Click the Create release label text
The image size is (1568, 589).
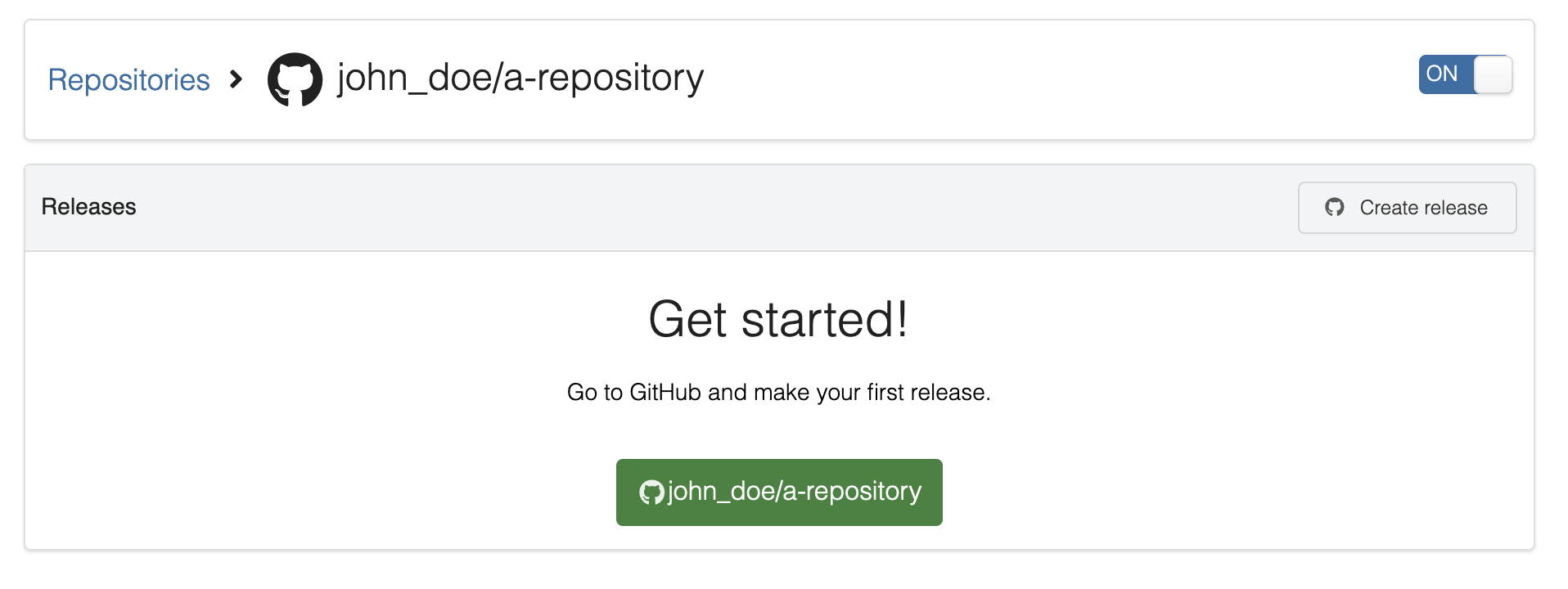(x=1424, y=208)
